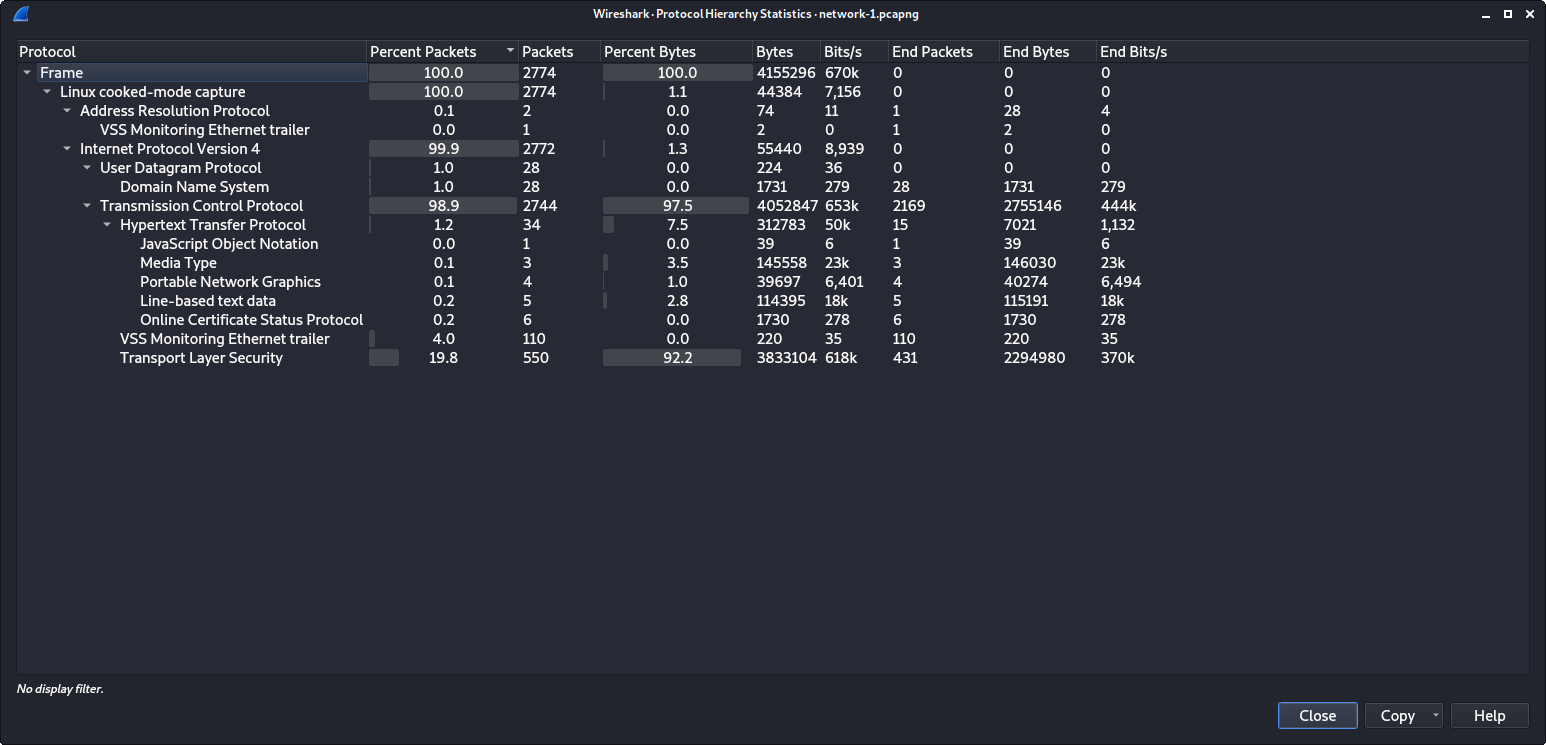1546x745 pixels.
Task: Select Address Resolution Protocol row
Action: [772, 111]
